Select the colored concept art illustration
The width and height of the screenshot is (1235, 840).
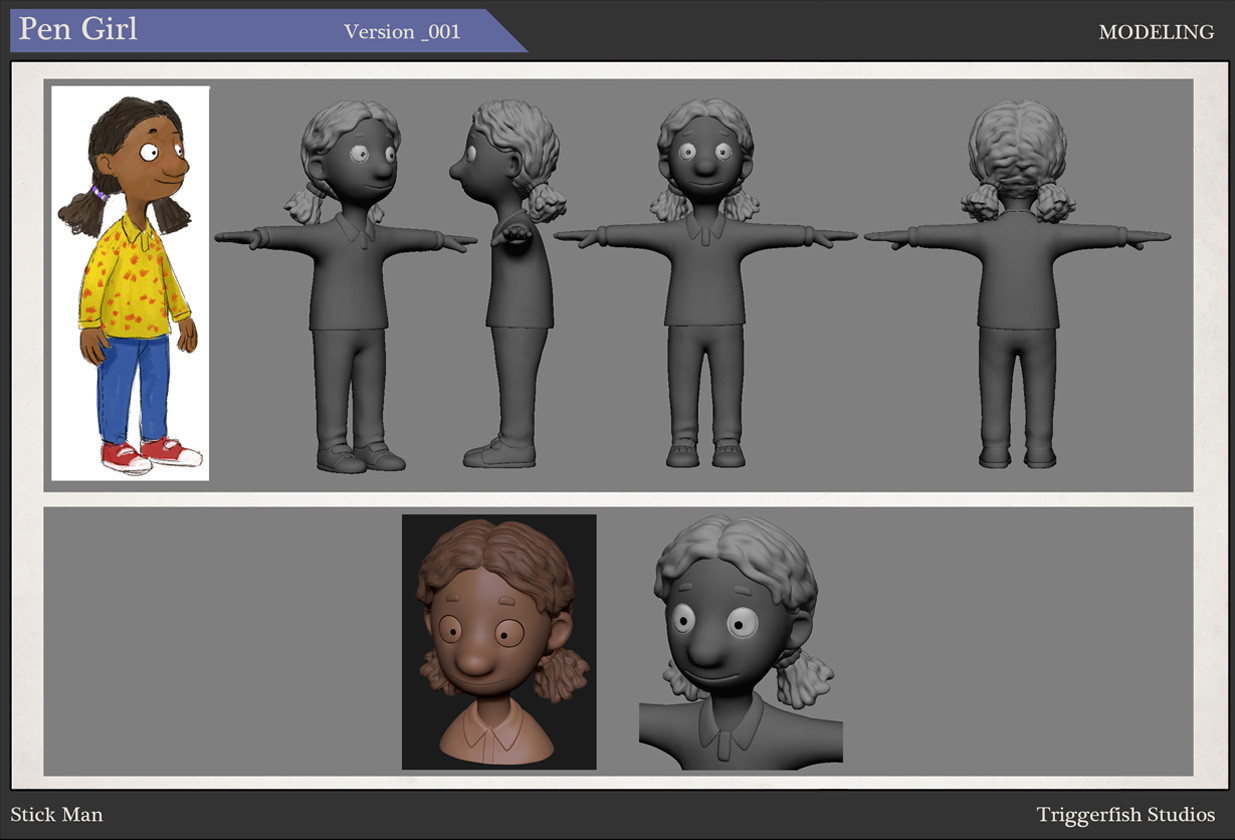coord(130,283)
